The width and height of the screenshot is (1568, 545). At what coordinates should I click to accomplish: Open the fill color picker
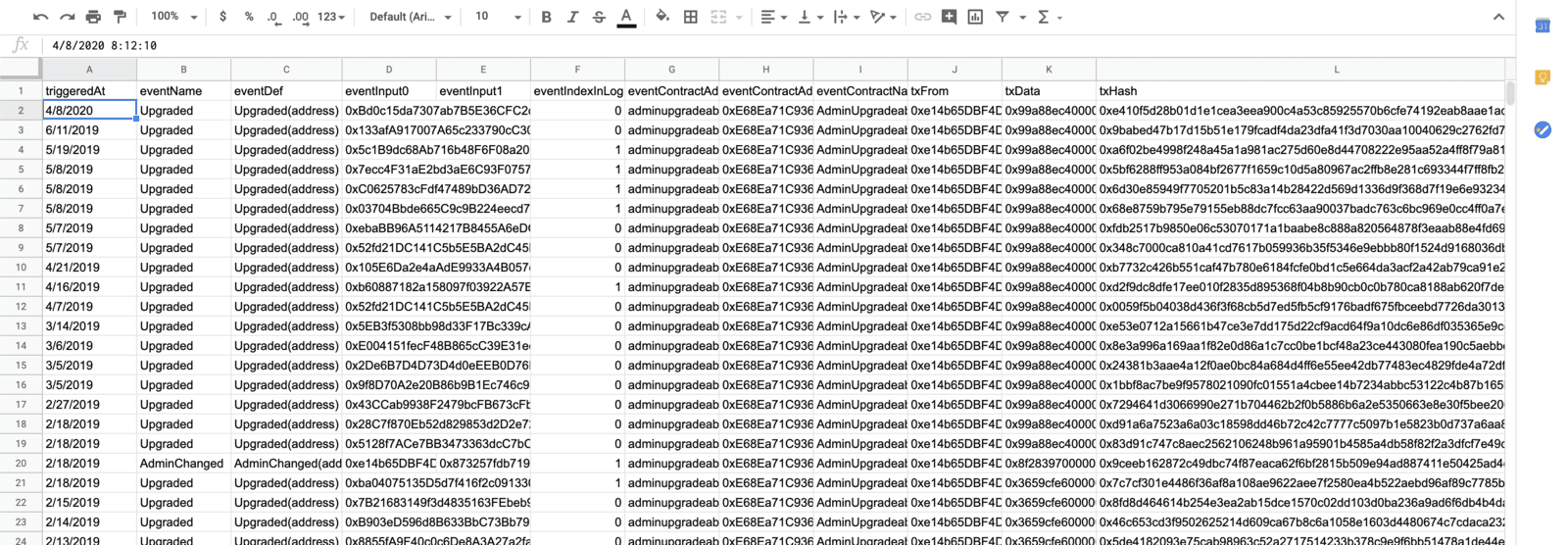point(662,17)
